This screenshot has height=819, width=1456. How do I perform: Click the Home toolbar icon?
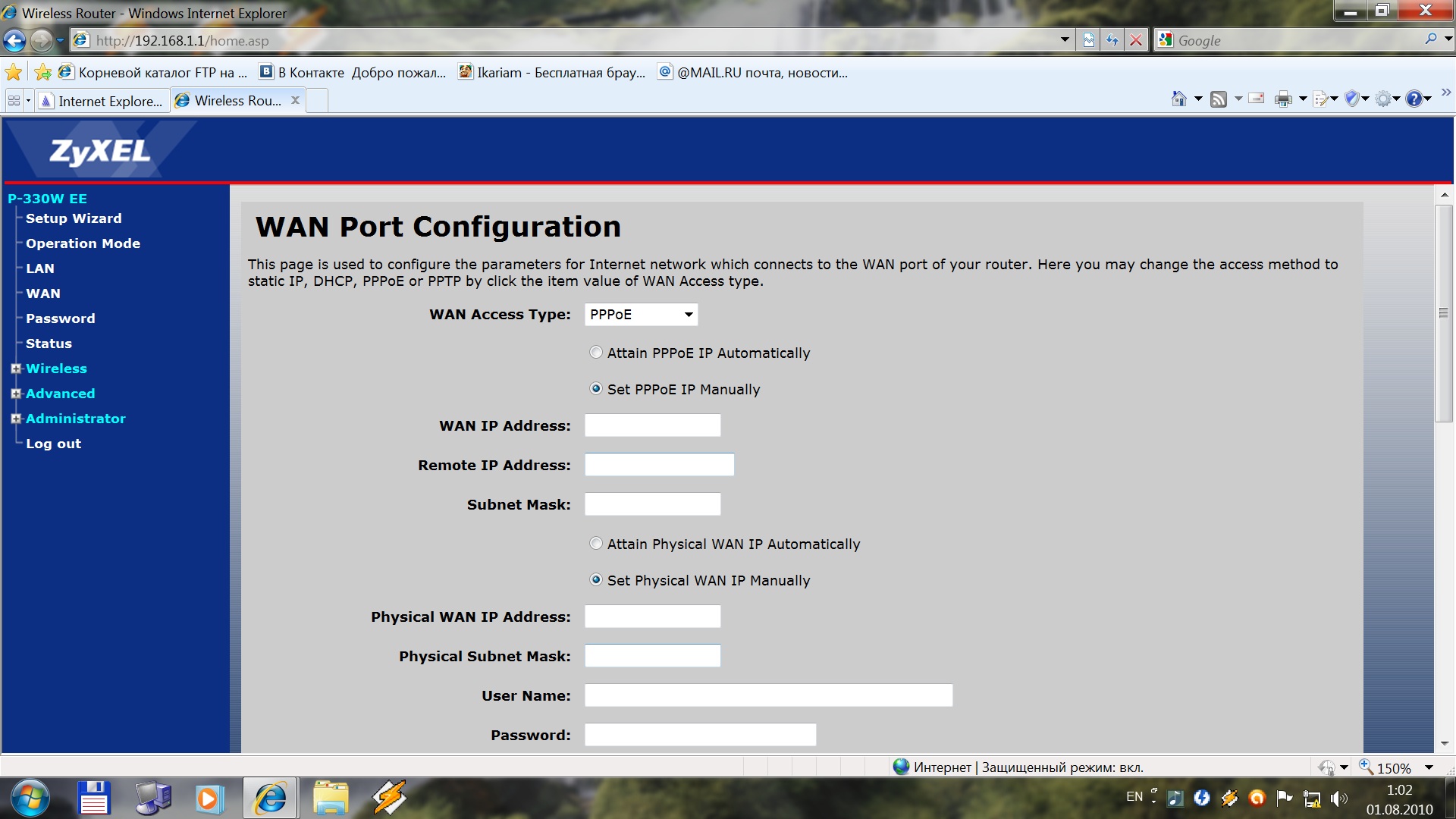(1178, 99)
